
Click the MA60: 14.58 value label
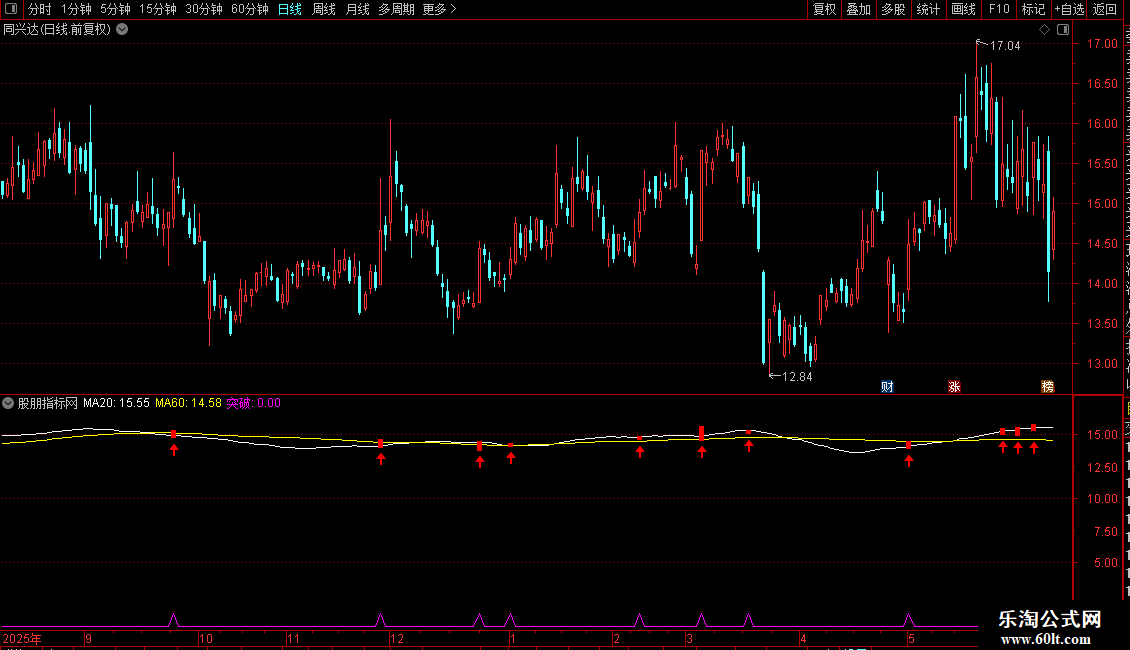click(x=188, y=403)
